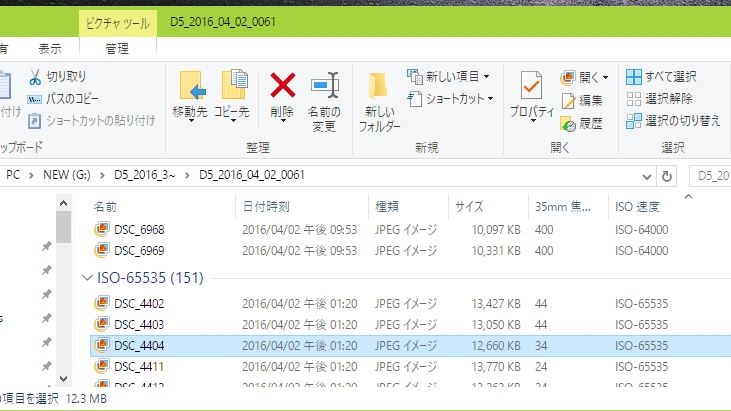The height and width of the screenshot is (411, 731).
Task: Click the DSC_6968 file icon
Action: pyautogui.click(x=102, y=229)
